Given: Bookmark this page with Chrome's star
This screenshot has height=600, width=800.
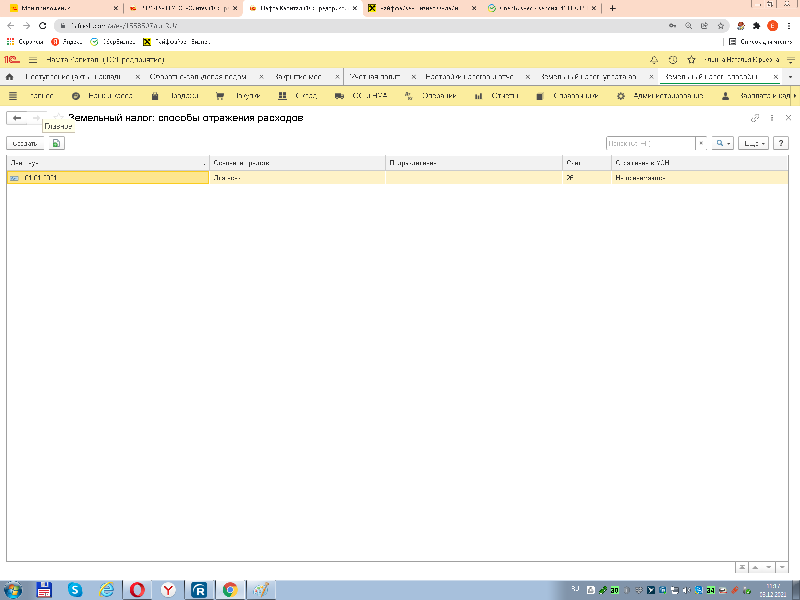Looking at the screenshot, I should (x=720, y=26).
